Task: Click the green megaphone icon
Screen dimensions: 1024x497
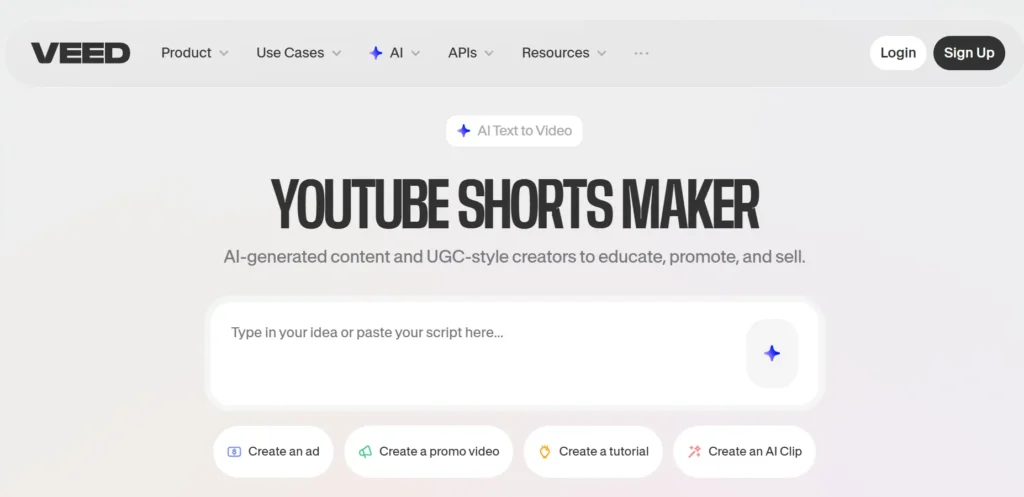Action: (366, 451)
